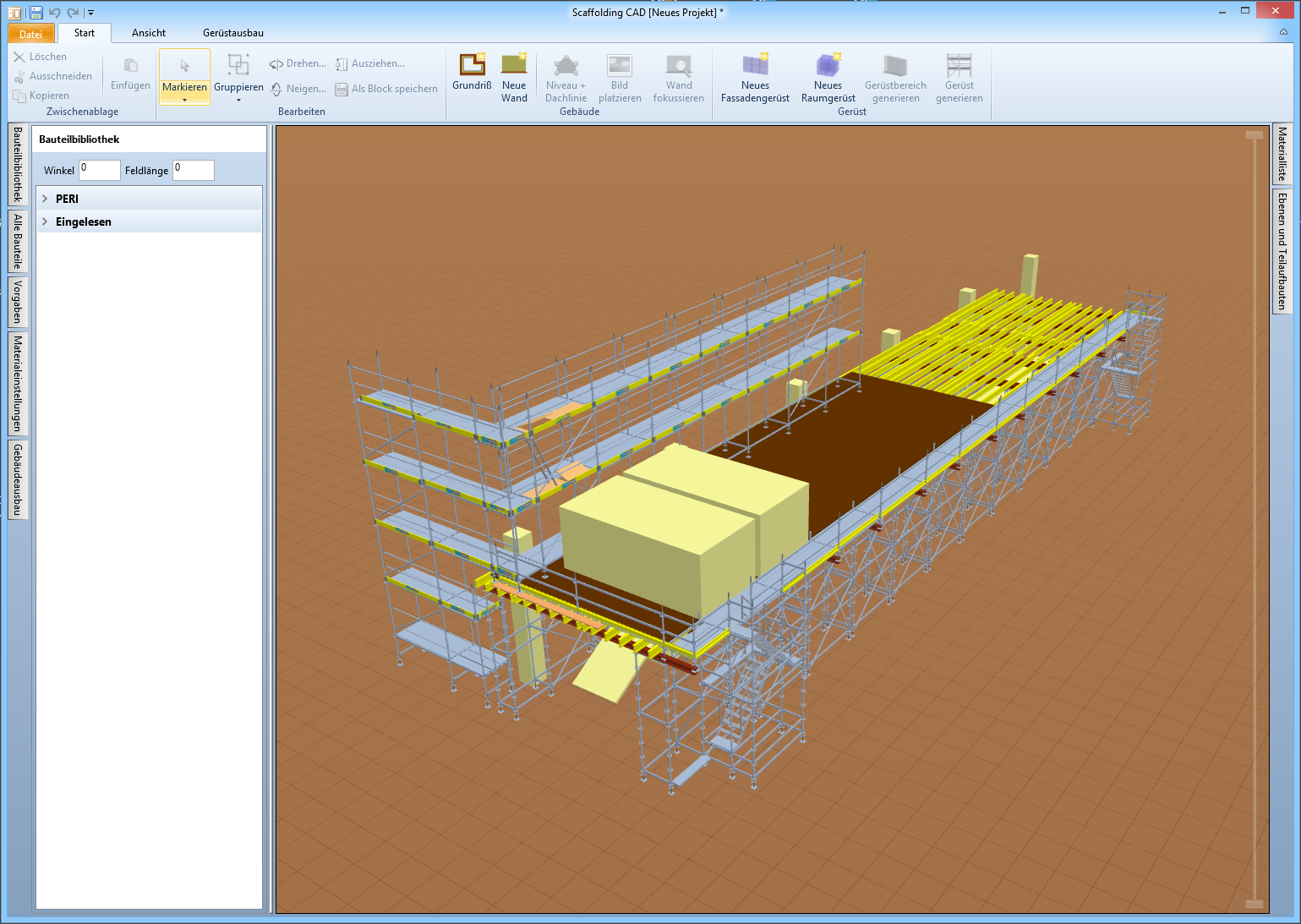This screenshot has width=1301, height=924.
Task: Expand the Eingelesen tree node
Action: 45,221
